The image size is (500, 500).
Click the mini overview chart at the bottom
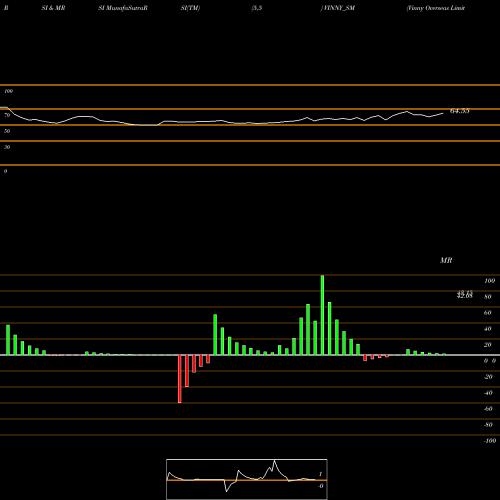coord(247,479)
